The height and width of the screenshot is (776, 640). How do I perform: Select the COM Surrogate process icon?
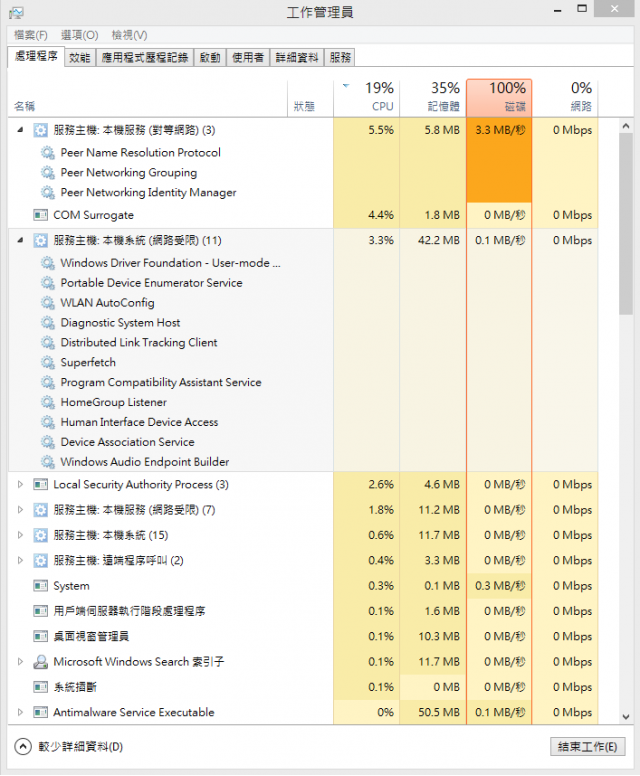[40, 215]
